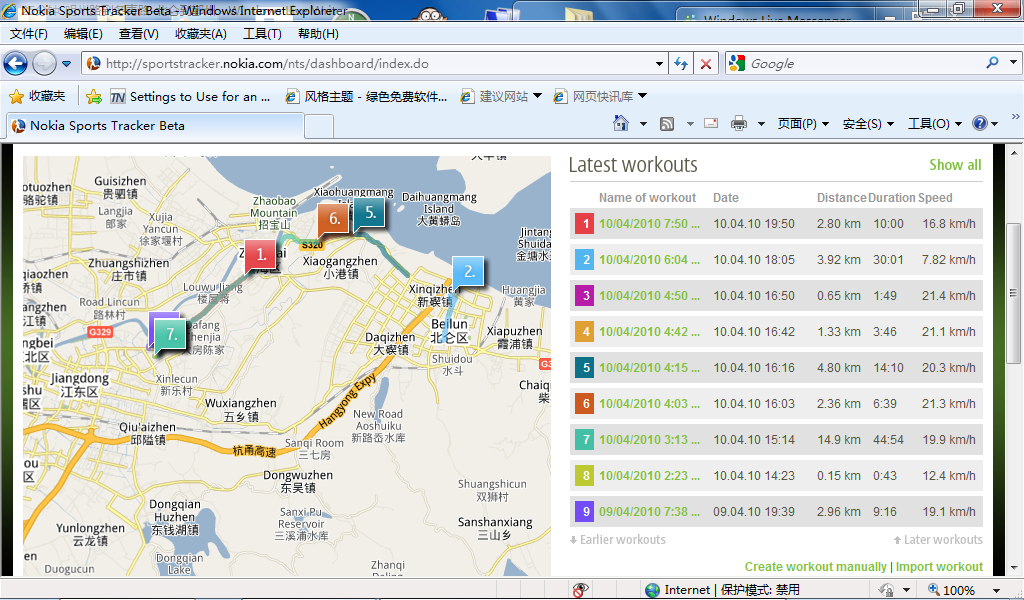1024x600 pixels.
Task: Click red number 1 badge in workout list
Action: [x=585, y=224]
